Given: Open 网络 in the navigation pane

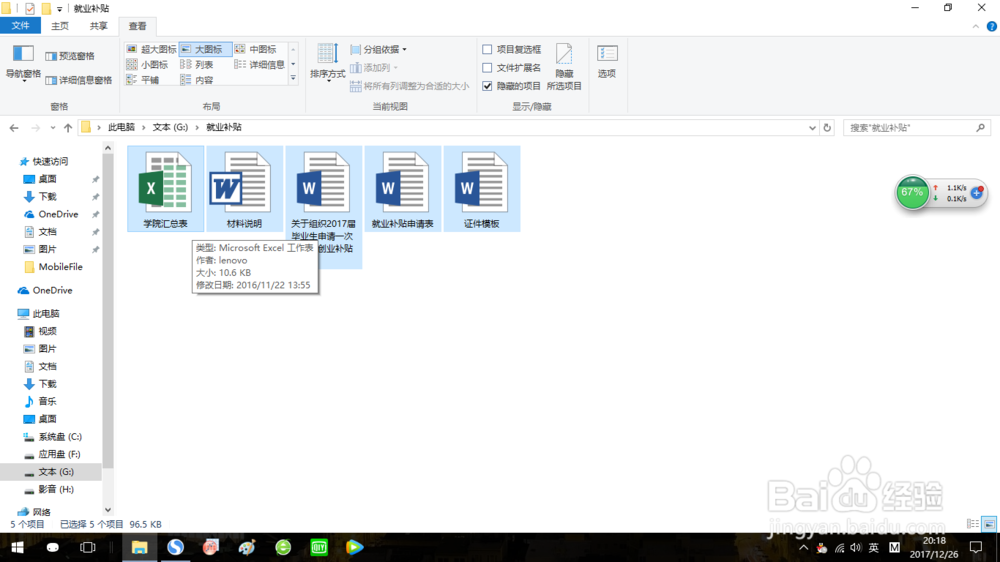Looking at the screenshot, I should tap(41, 512).
